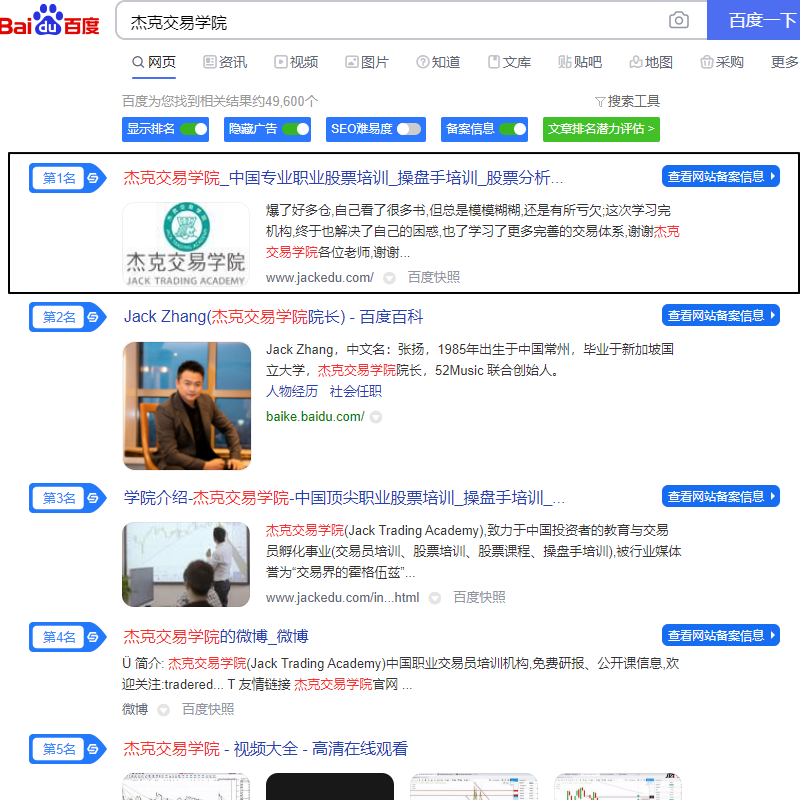Switch to the 知道 tab
Image resolution: width=800 pixels, height=800 pixels.
[438, 62]
